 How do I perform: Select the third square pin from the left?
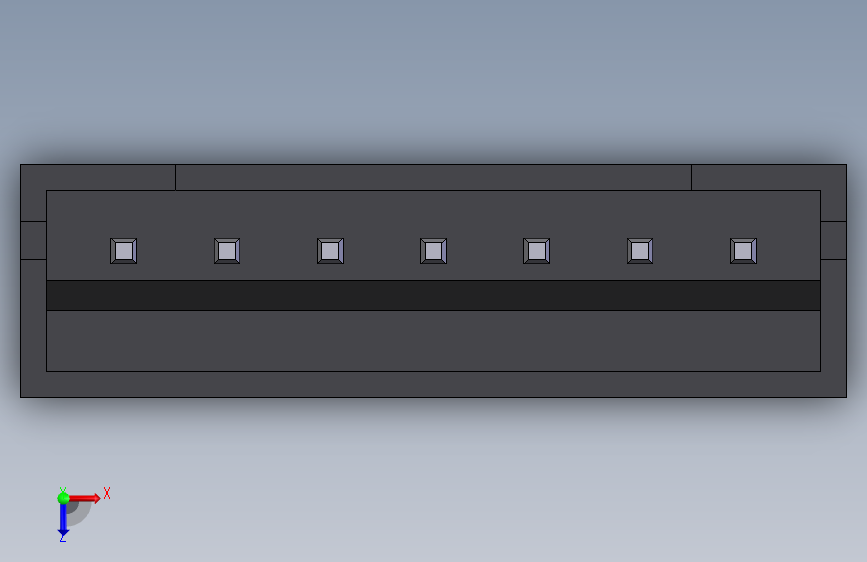(330, 251)
